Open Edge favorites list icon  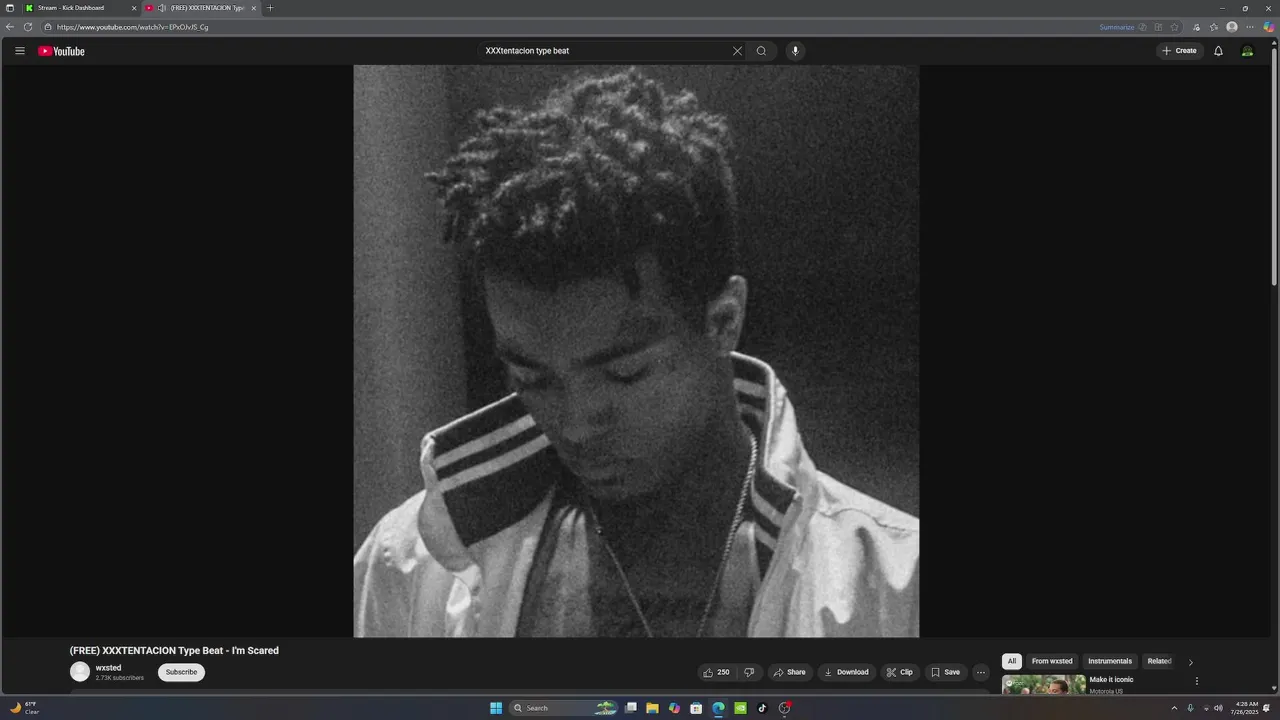pos(1214,27)
